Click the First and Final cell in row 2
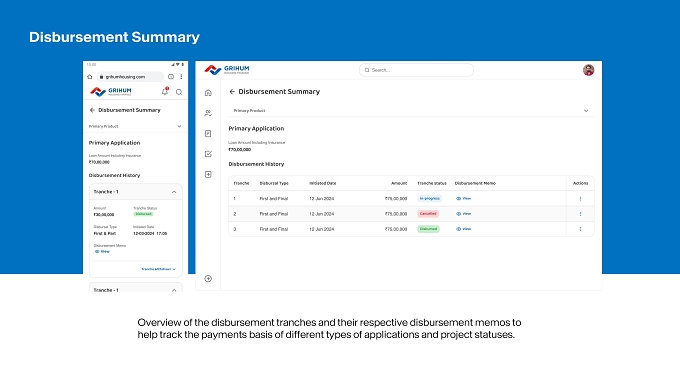The height and width of the screenshot is (383, 680). click(x=274, y=214)
